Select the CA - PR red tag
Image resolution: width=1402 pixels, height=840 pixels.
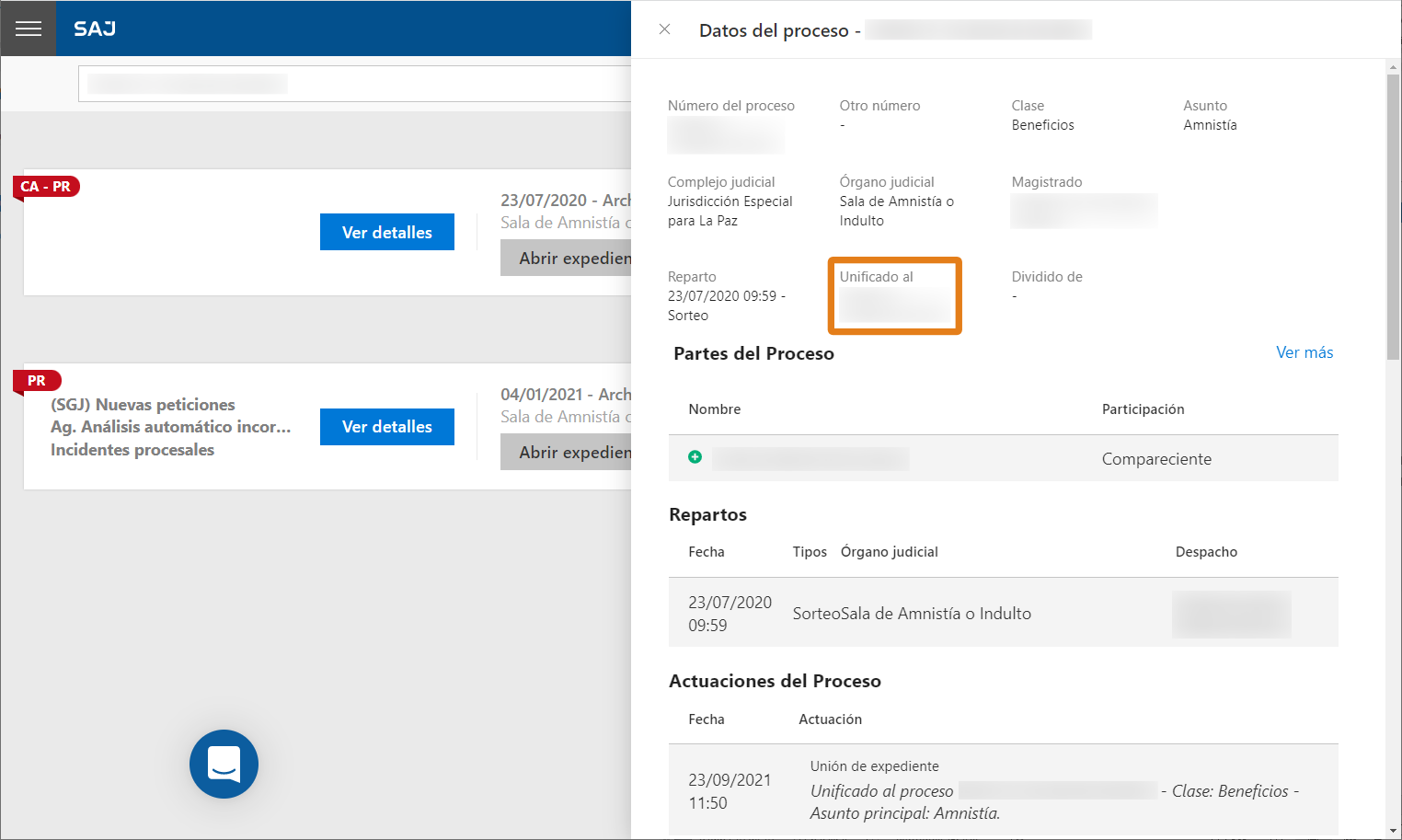(x=46, y=186)
